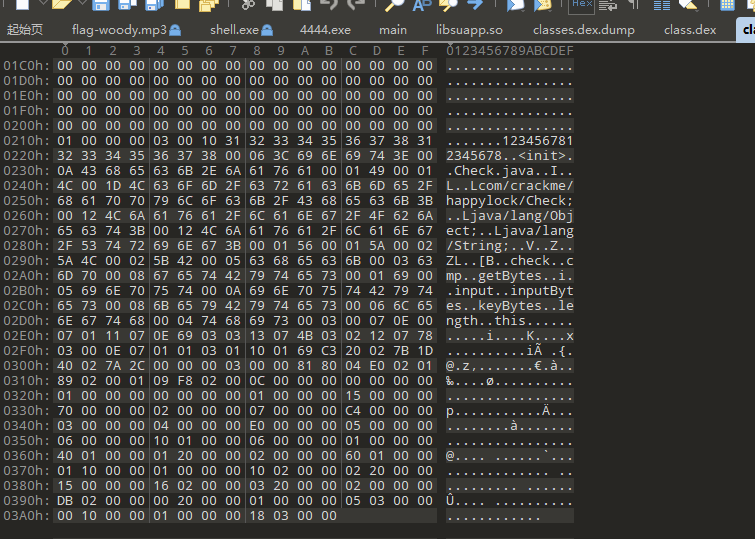Toggle the Hex edit mode button
Image resolution: width=755 pixels, height=539 pixels.
point(582,5)
